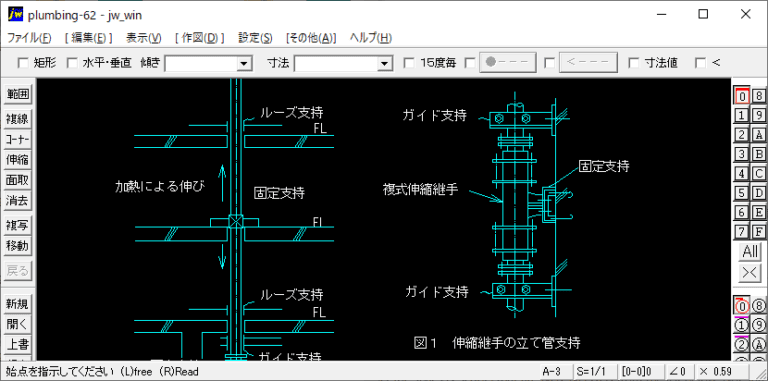Select circled layer group 0
The image size is (768, 381).
[742, 307]
